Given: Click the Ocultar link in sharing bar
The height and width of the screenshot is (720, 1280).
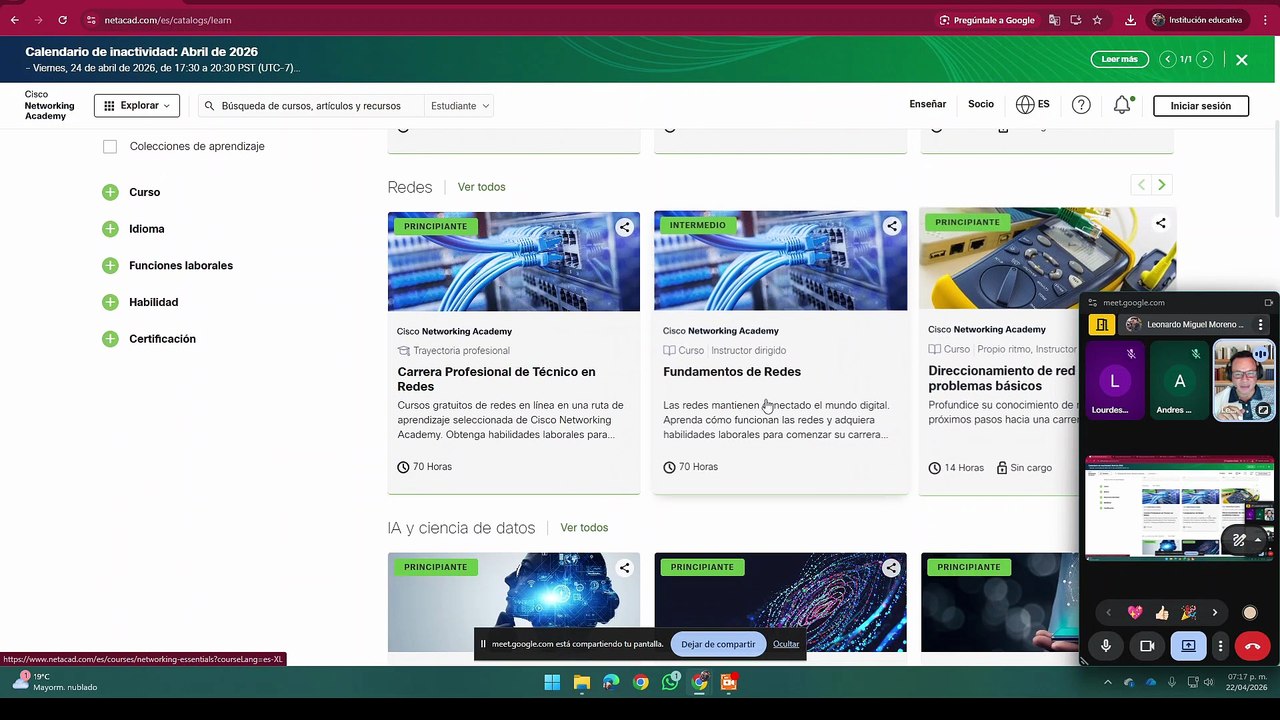Looking at the screenshot, I should point(786,644).
